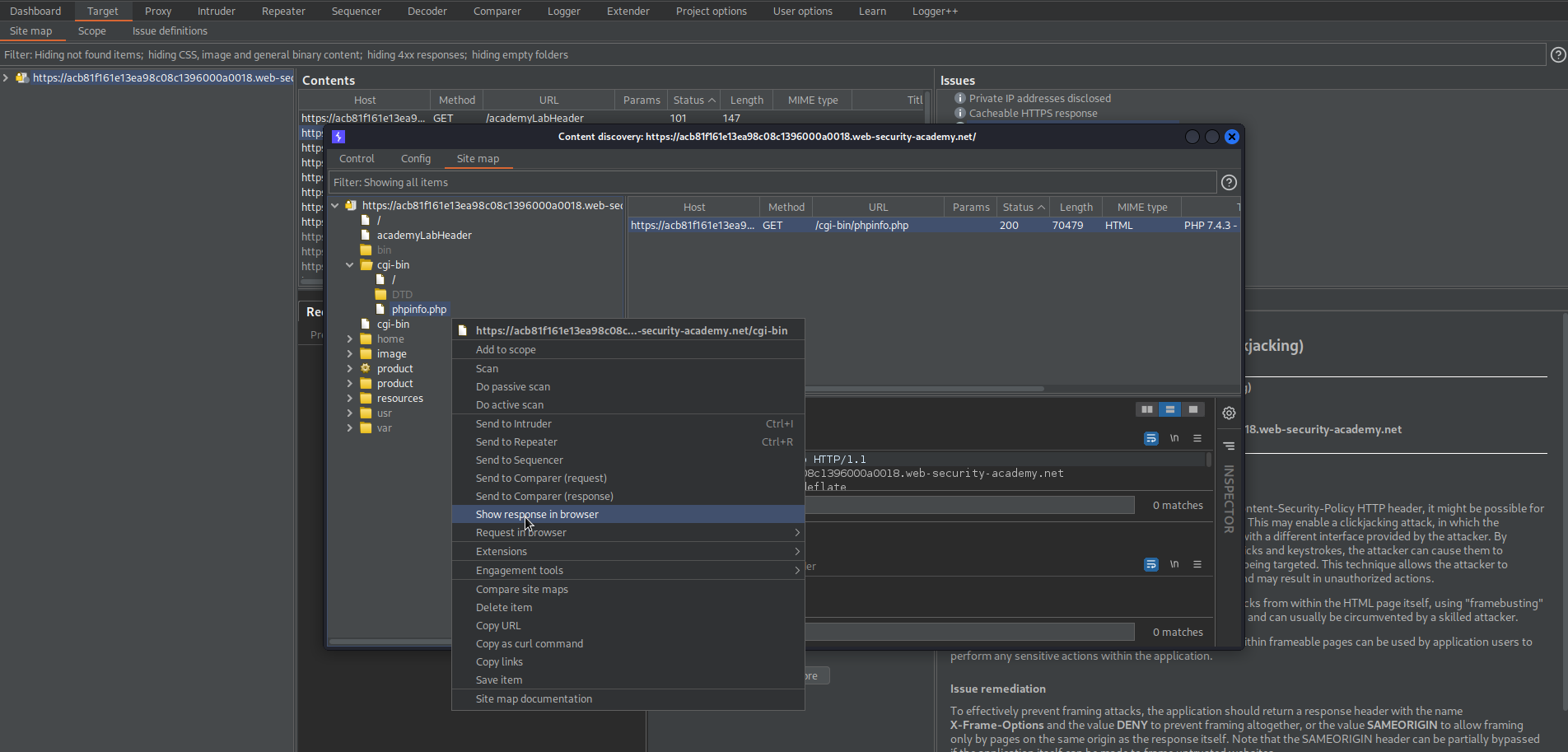Sort discovery table by Status column
The image size is (1568, 752).
point(1024,208)
